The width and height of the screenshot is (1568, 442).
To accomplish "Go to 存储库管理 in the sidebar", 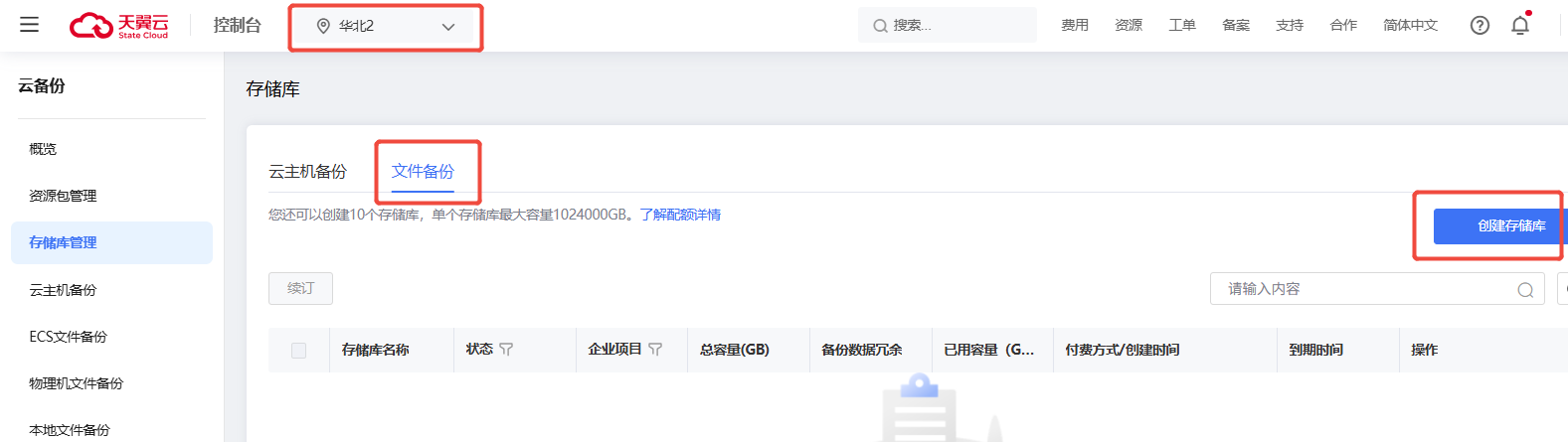I will point(63,242).
